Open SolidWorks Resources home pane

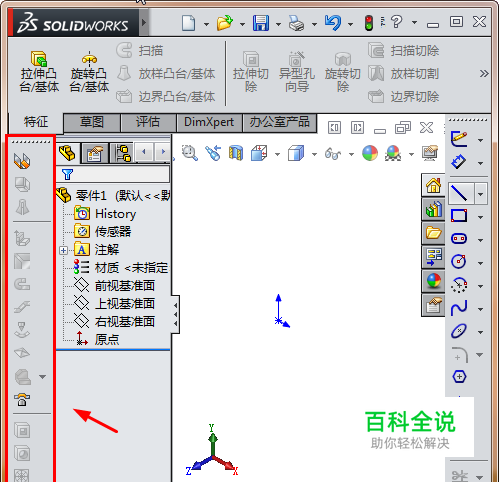click(433, 185)
